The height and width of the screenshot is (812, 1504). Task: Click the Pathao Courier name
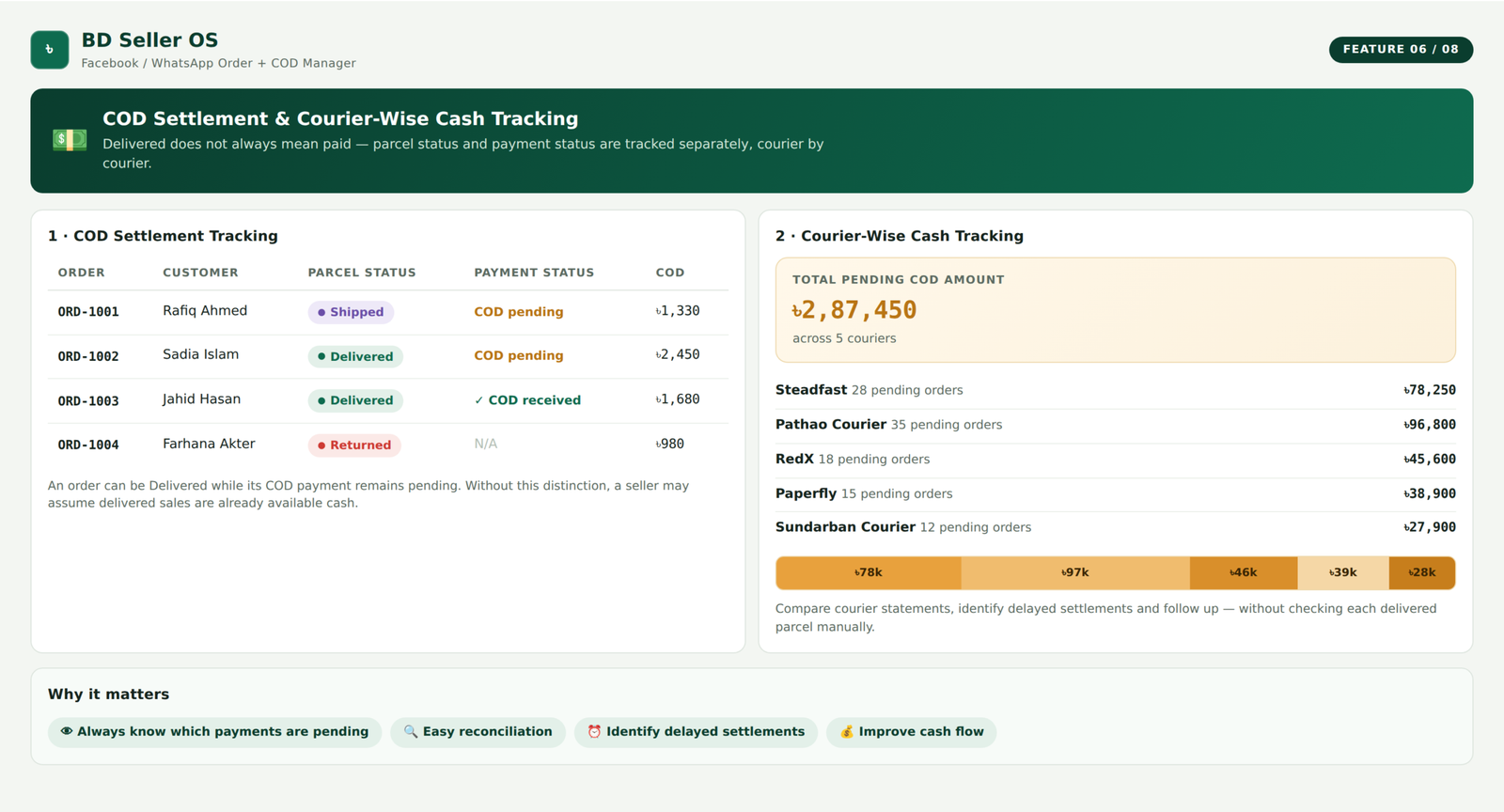pyautogui.click(x=831, y=425)
